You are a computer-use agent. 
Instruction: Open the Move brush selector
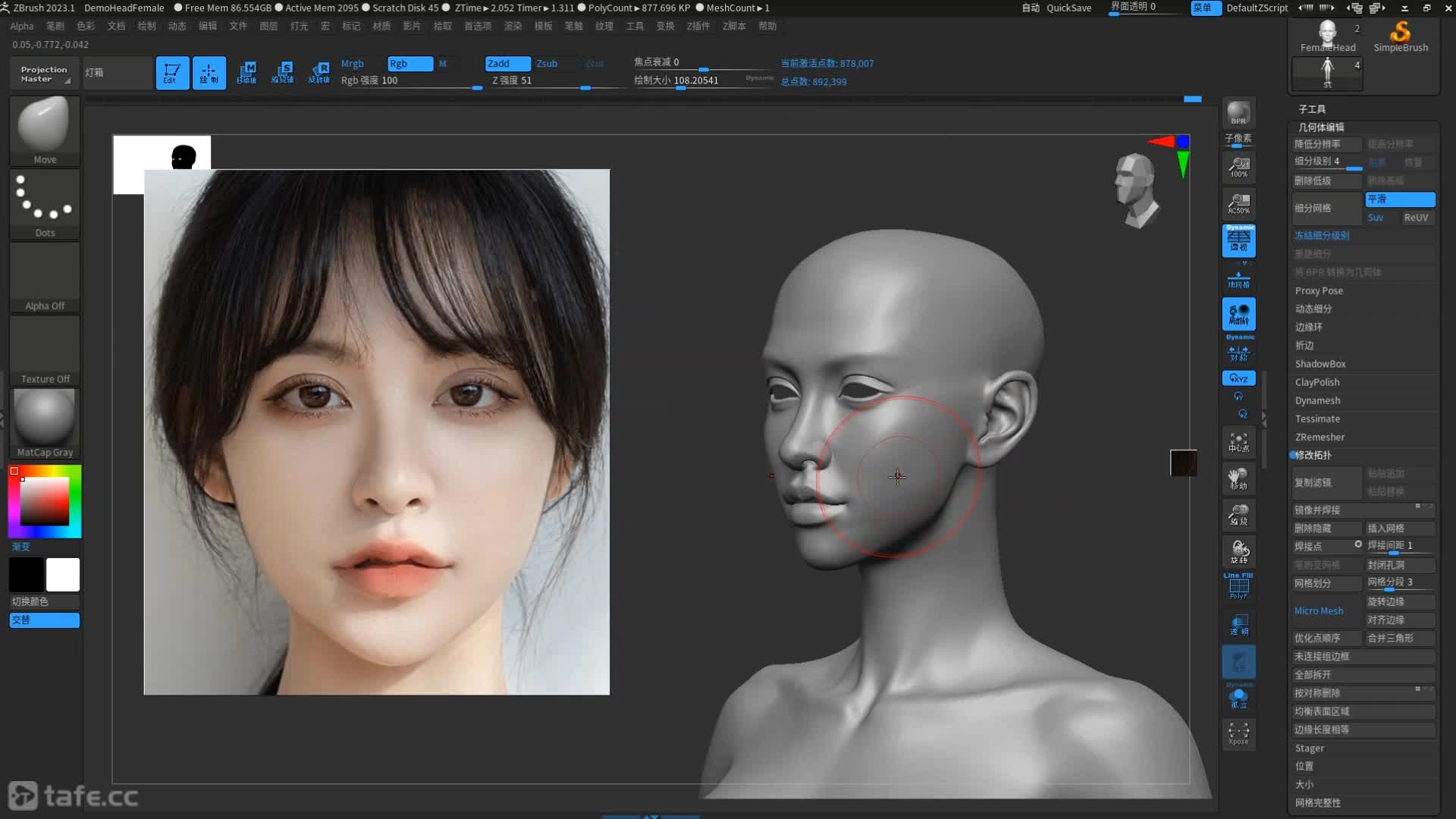45,130
